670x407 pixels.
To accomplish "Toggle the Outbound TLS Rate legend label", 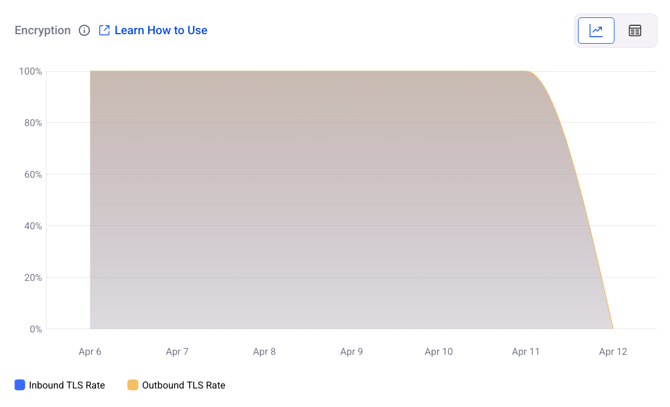I will coord(183,385).
